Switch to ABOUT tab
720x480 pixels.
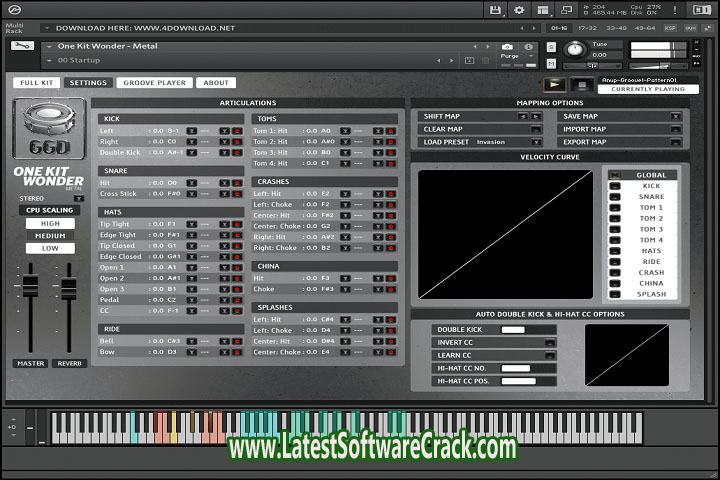[x=216, y=83]
